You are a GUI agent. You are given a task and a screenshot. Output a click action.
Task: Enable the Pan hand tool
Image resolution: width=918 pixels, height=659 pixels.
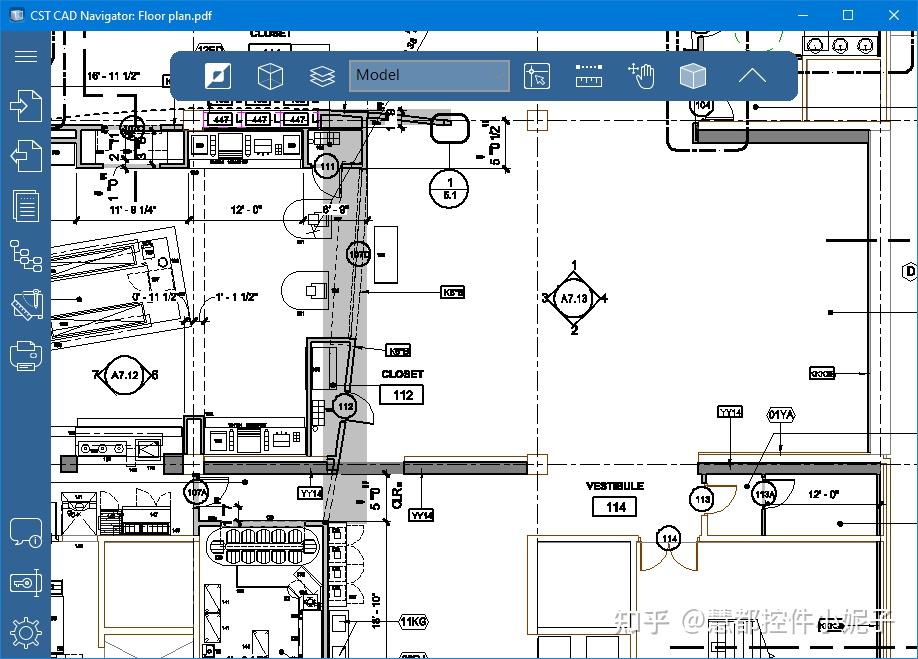pyautogui.click(x=641, y=75)
